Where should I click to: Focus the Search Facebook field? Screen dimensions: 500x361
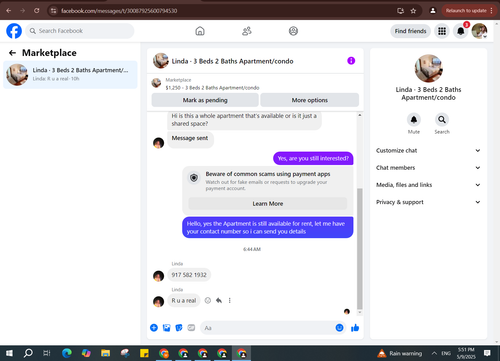click(x=80, y=31)
